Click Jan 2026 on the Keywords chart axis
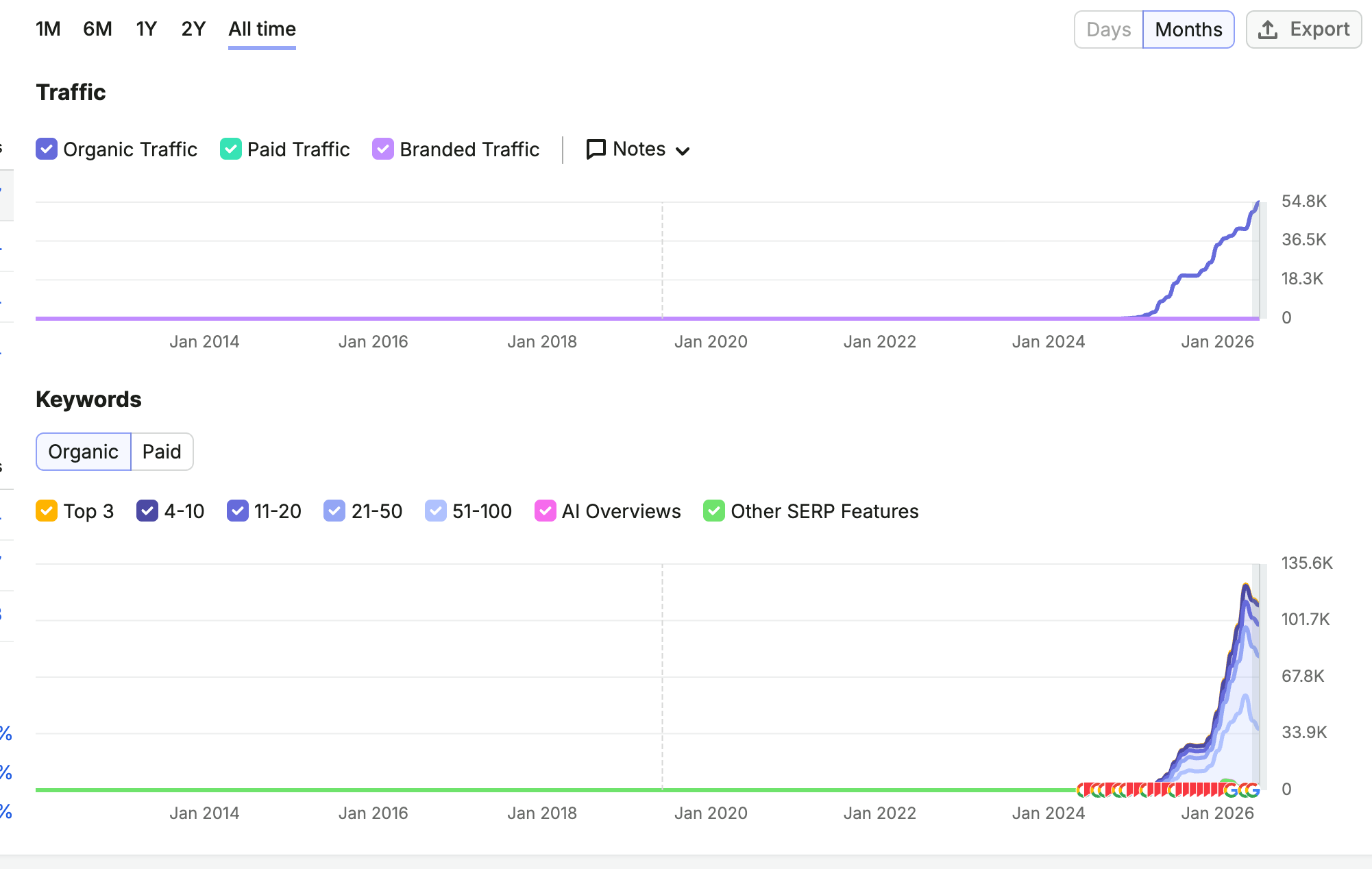 [1217, 813]
